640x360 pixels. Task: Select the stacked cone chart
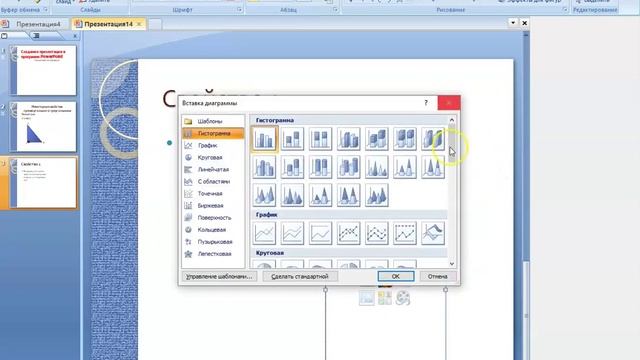click(x=405, y=167)
